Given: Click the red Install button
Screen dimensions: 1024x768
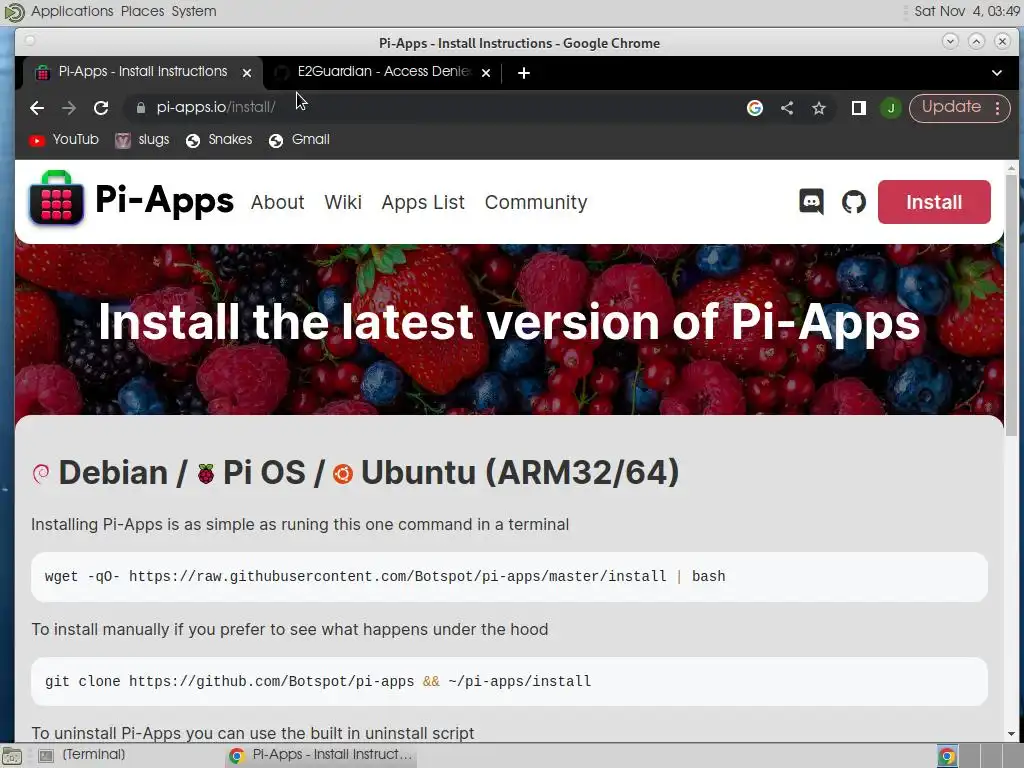Looking at the screenshot, I should coord(933,202).
